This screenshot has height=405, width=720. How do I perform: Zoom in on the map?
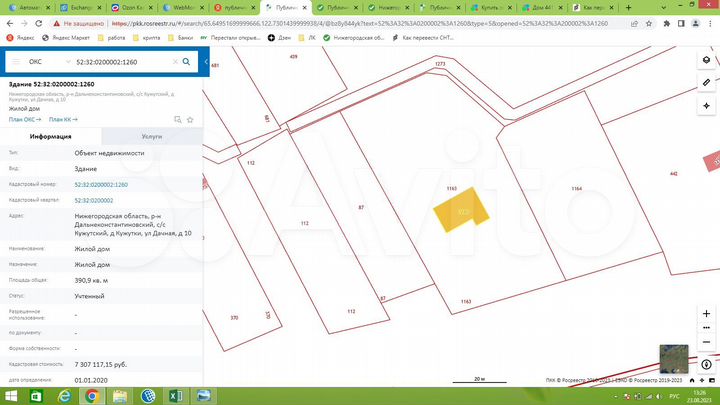pos(707,313)
